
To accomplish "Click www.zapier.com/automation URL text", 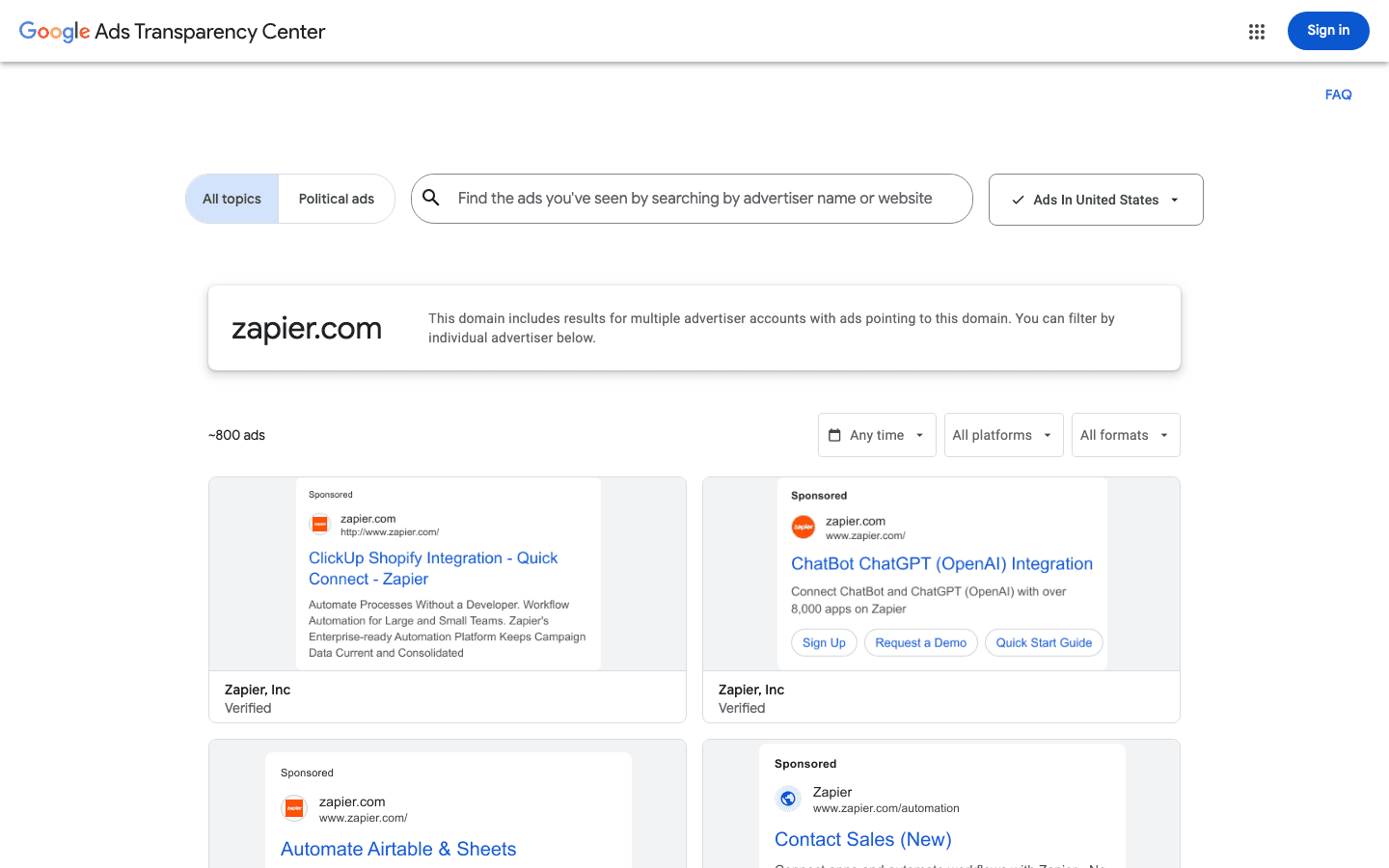I will (886, 808).
